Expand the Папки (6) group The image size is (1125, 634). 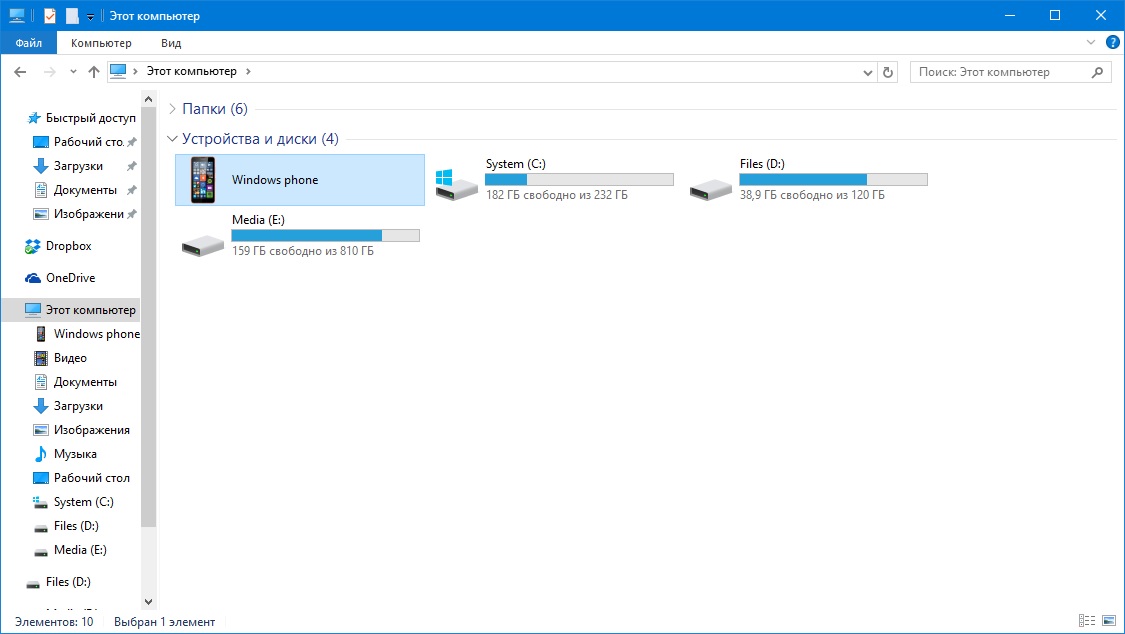coord(172,109)
